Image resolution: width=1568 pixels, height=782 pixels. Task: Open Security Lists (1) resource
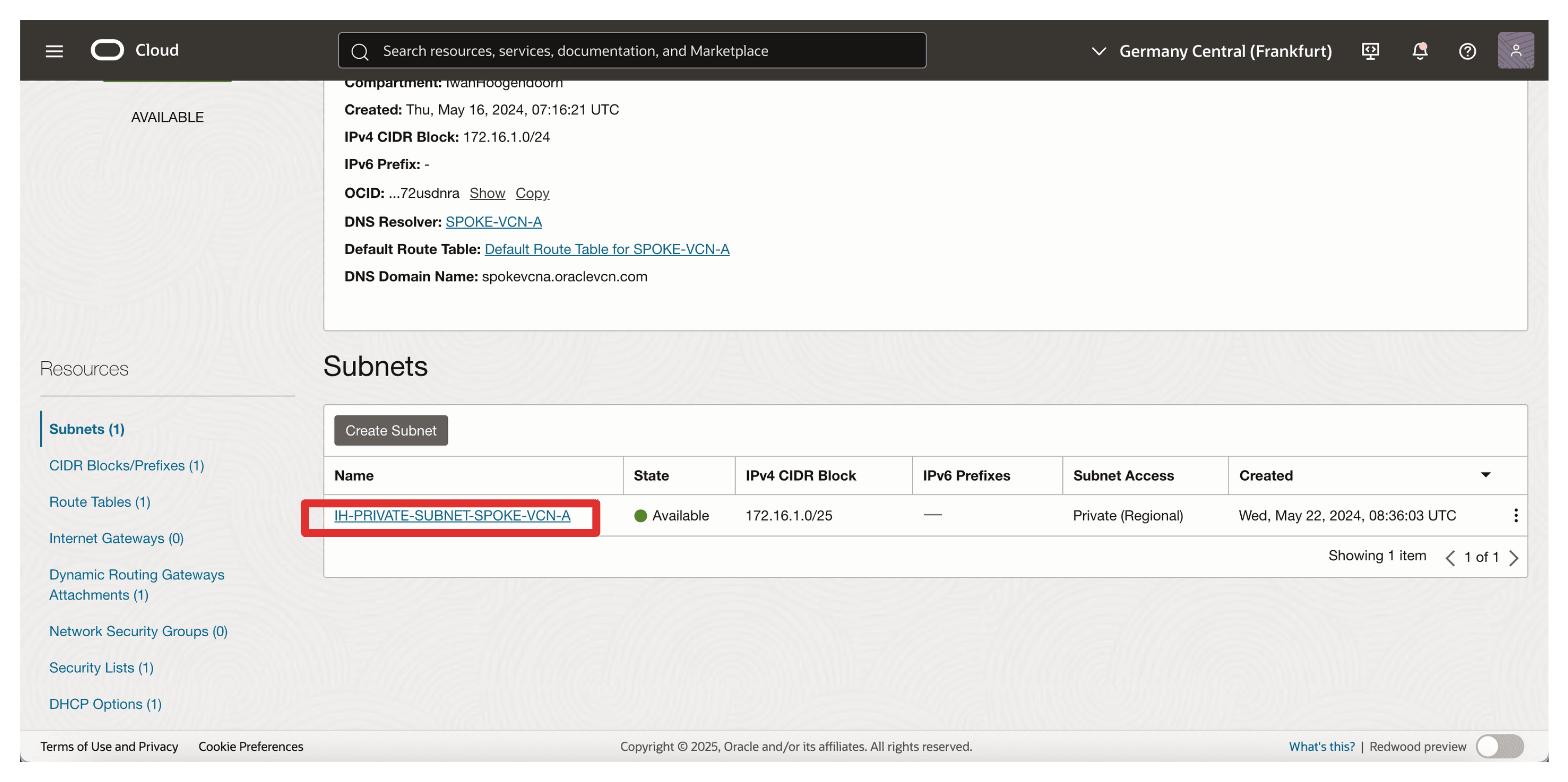[102, 668]
